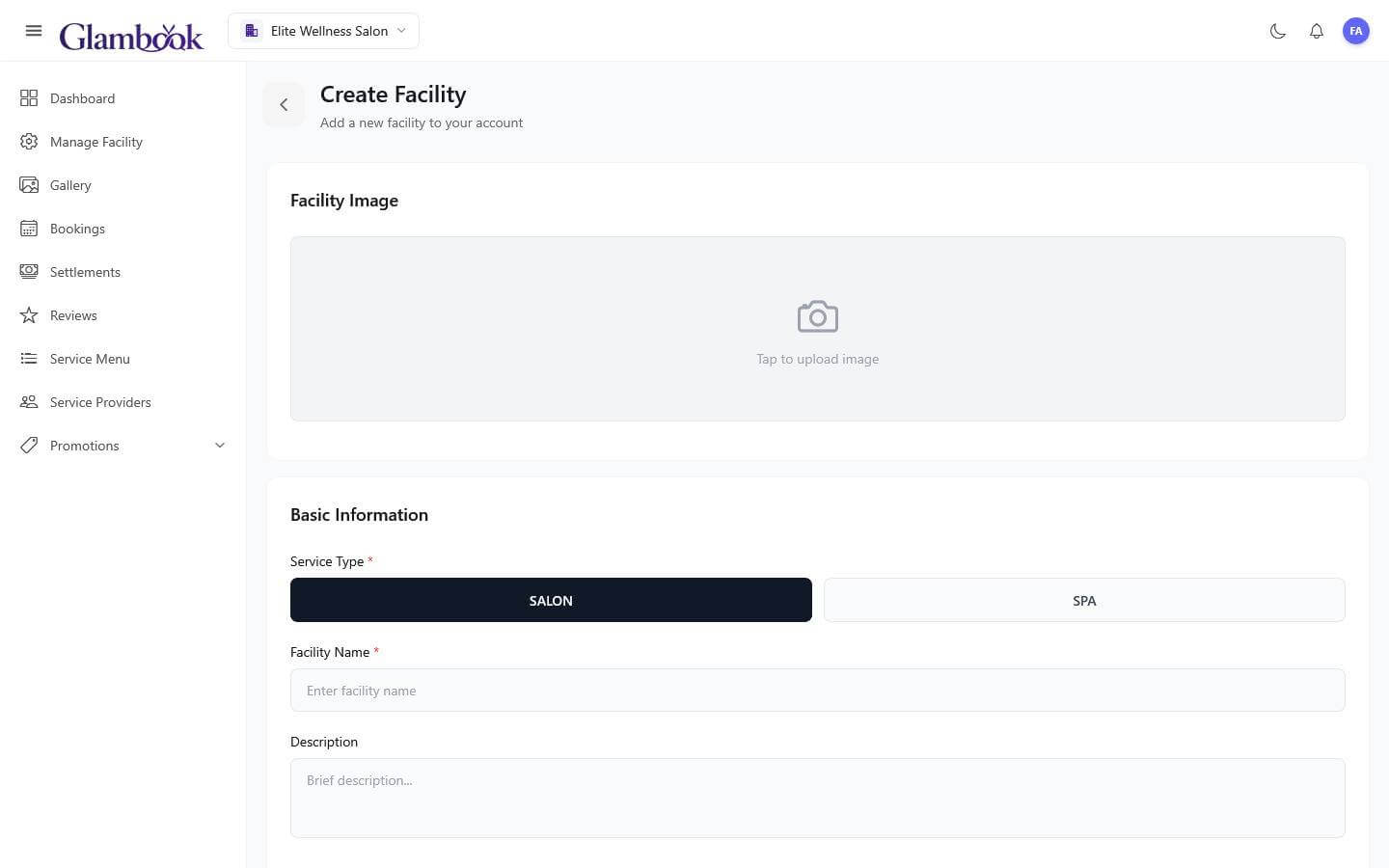Navigate to Service Providers

click(100, 402)
